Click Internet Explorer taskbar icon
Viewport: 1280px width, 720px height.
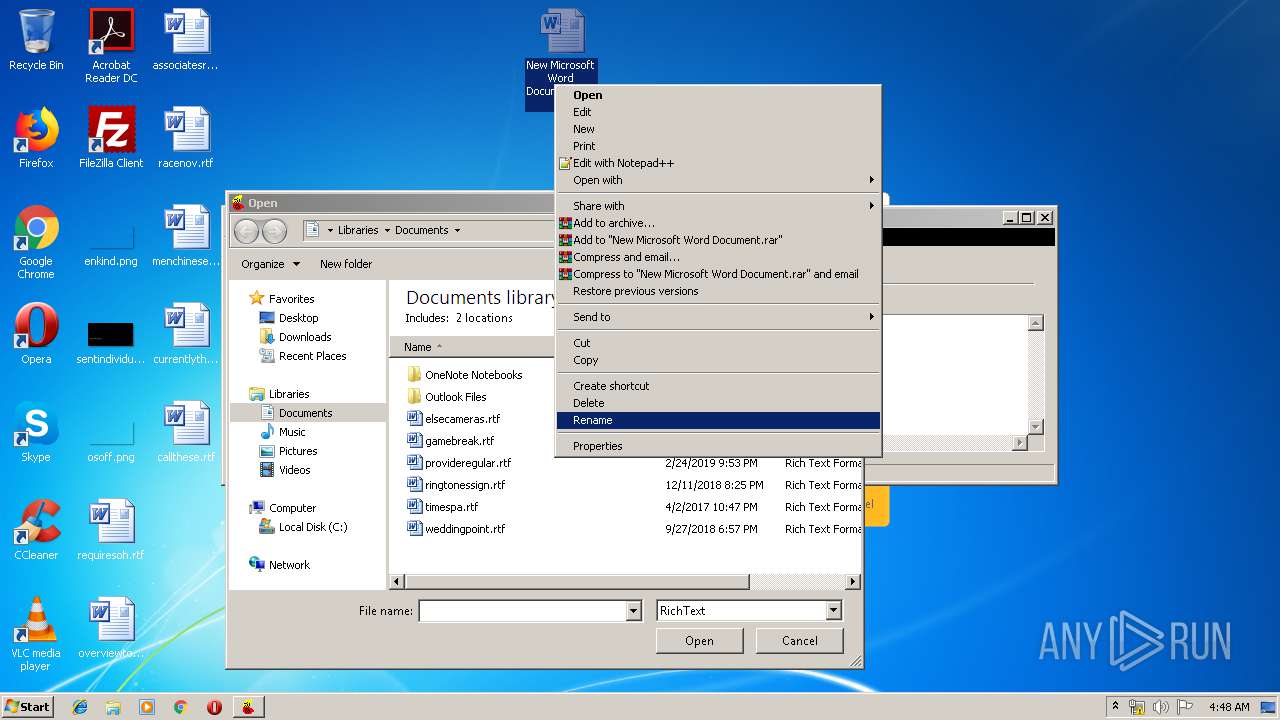click(x=80, y=707)
